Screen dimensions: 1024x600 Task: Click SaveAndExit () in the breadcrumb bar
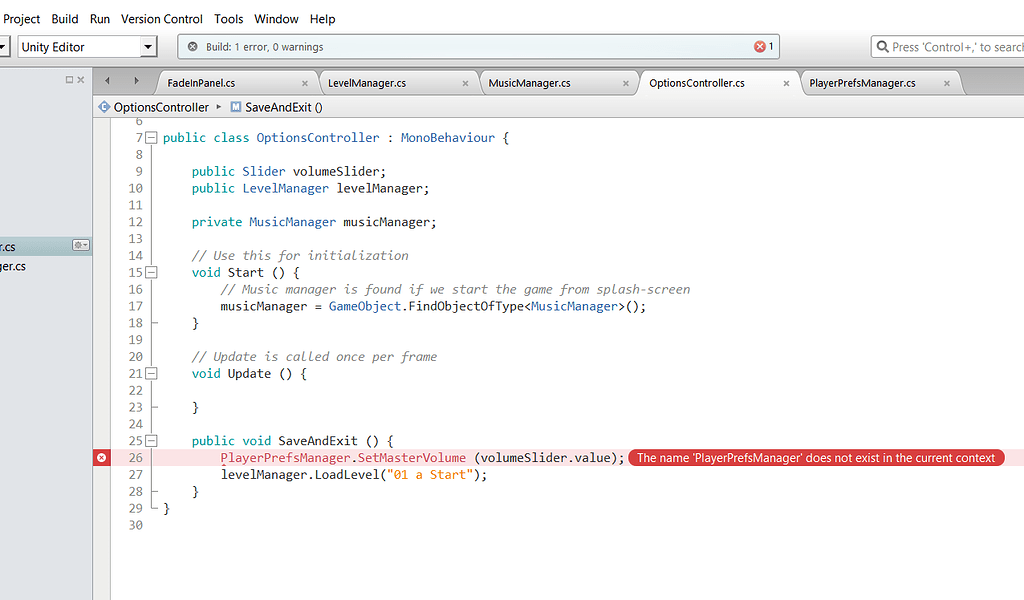[284, 107]
